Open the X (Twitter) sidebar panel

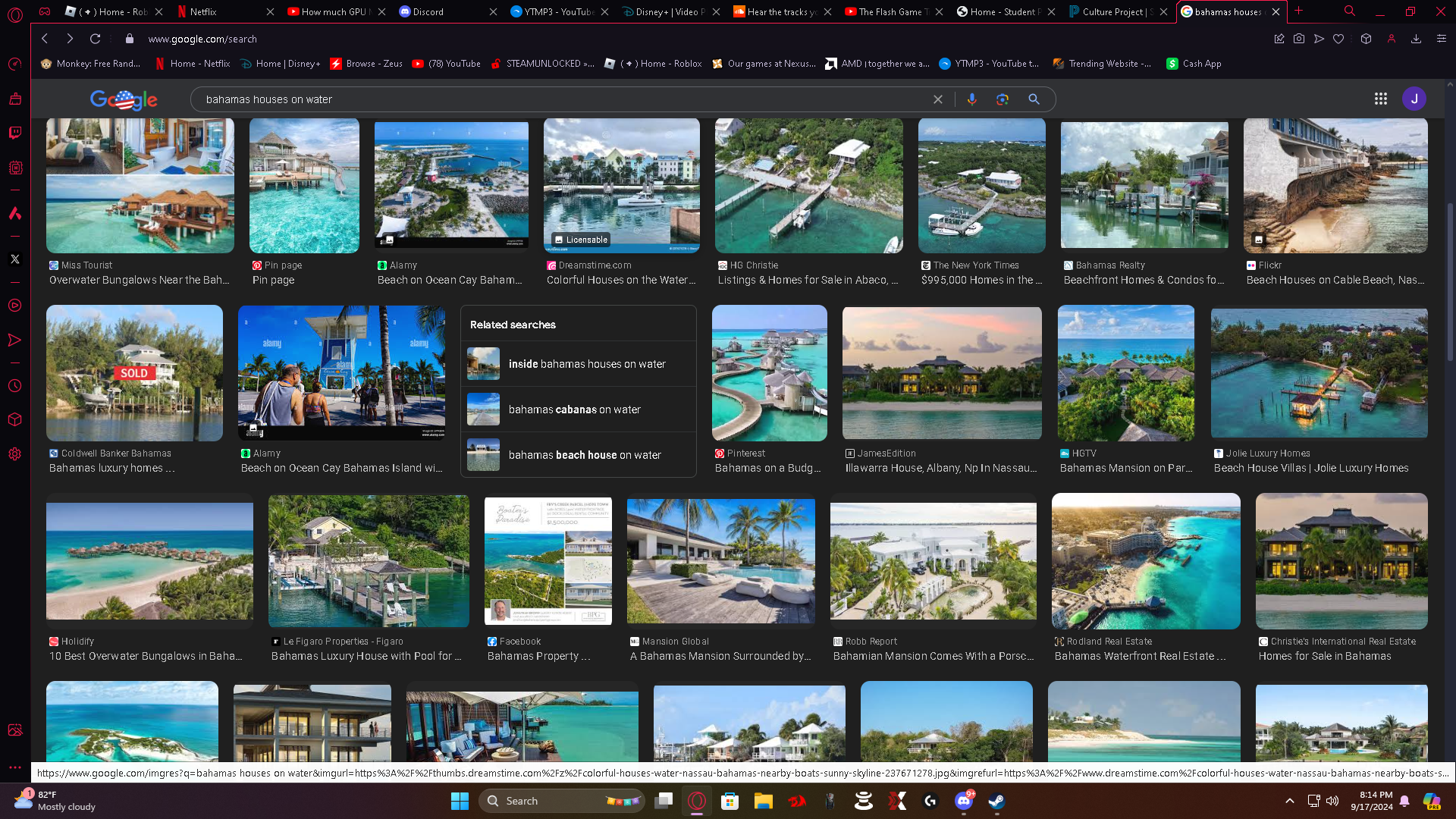point(14,259)
